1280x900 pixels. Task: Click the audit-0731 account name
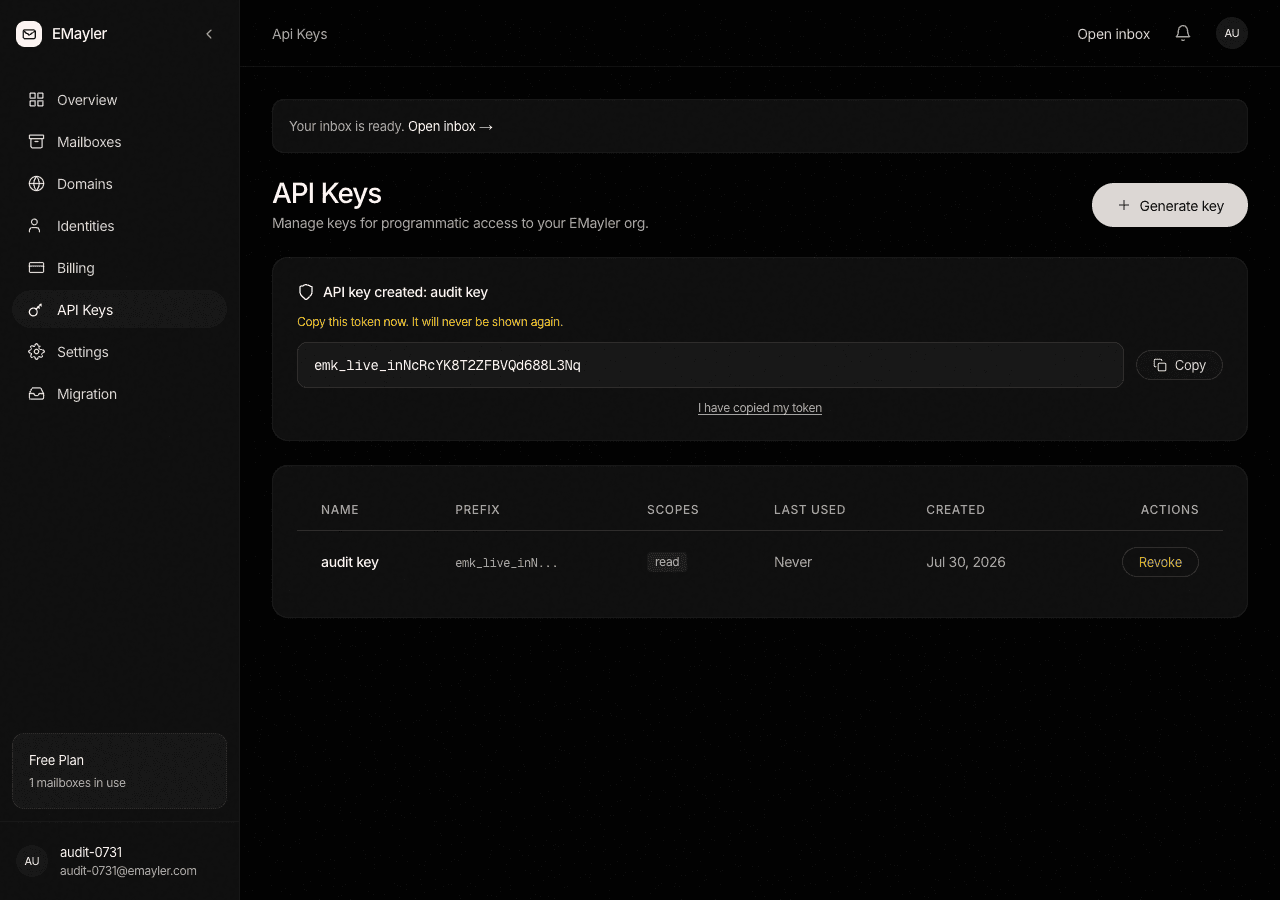click(x=91, y=852)
